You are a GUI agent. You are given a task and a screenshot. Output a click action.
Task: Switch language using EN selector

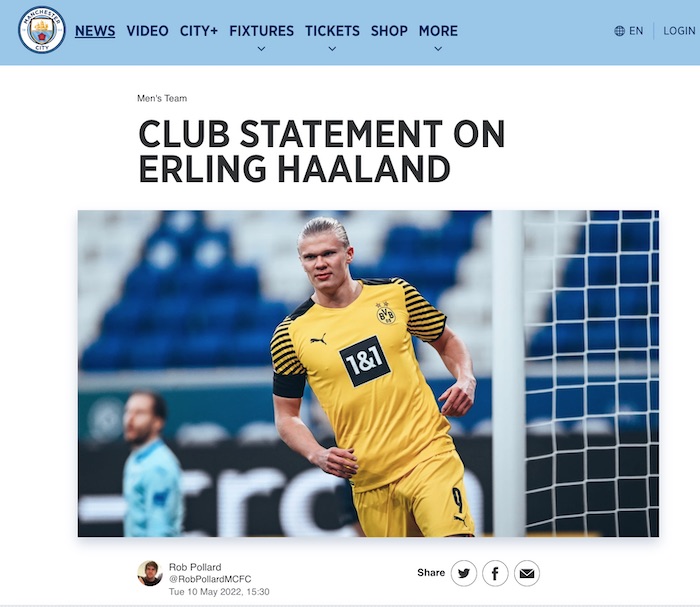point(636,31)
